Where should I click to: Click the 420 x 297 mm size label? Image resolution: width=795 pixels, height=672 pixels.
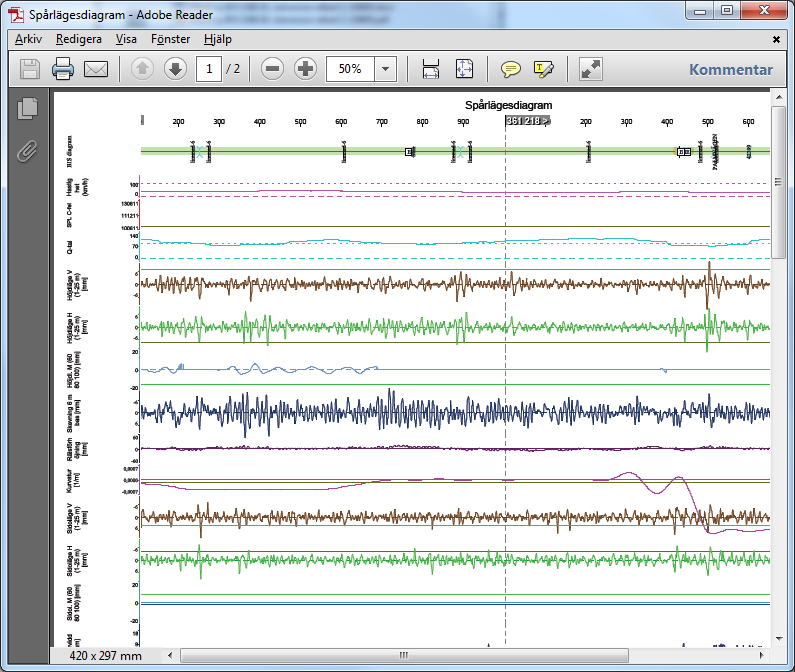105,656
